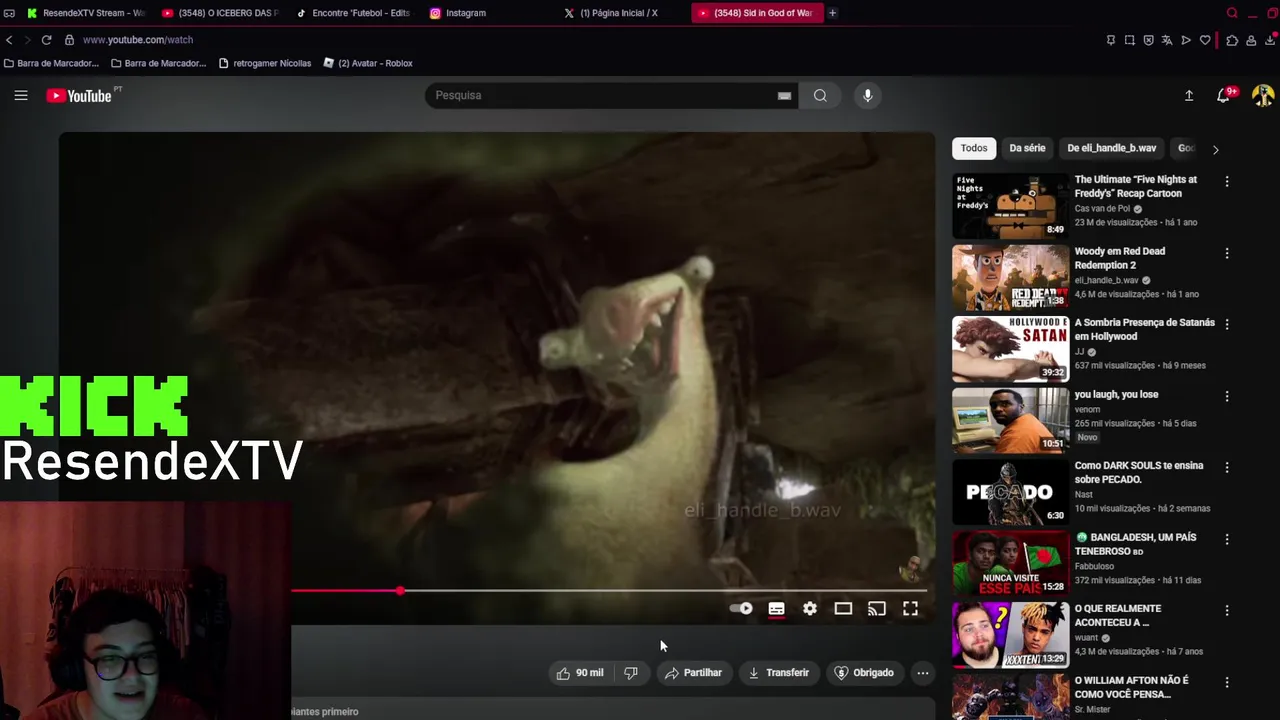Open options for 'you laugh, you lose' video

1227,396
